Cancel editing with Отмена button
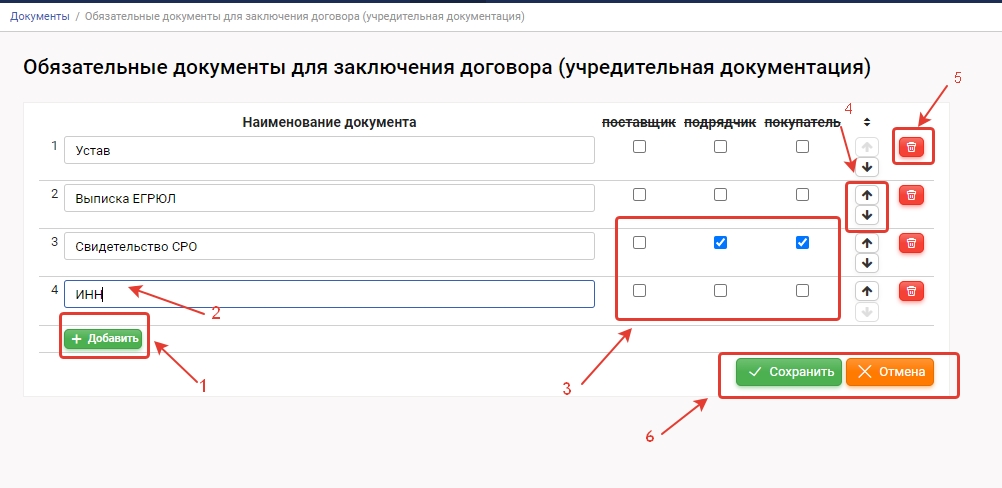Viewport: 1002px width, 488px height. 889,372
